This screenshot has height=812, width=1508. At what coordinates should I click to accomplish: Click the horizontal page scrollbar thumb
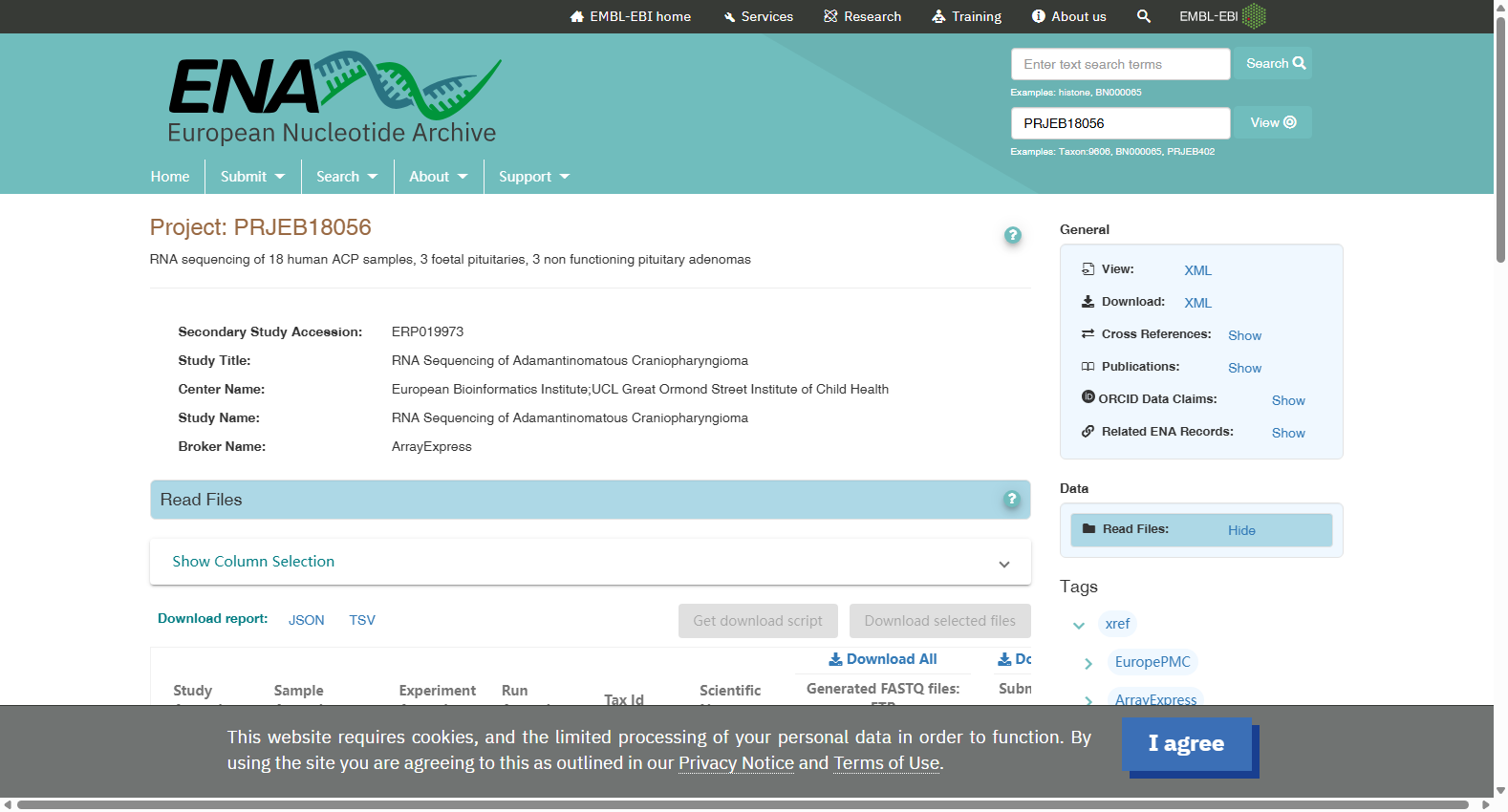[x=743, y=804]
